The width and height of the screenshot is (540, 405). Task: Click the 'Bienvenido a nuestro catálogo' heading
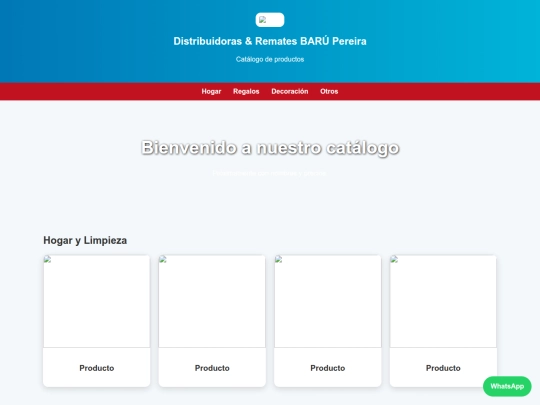pyautogui.click(x=270, y=147)
